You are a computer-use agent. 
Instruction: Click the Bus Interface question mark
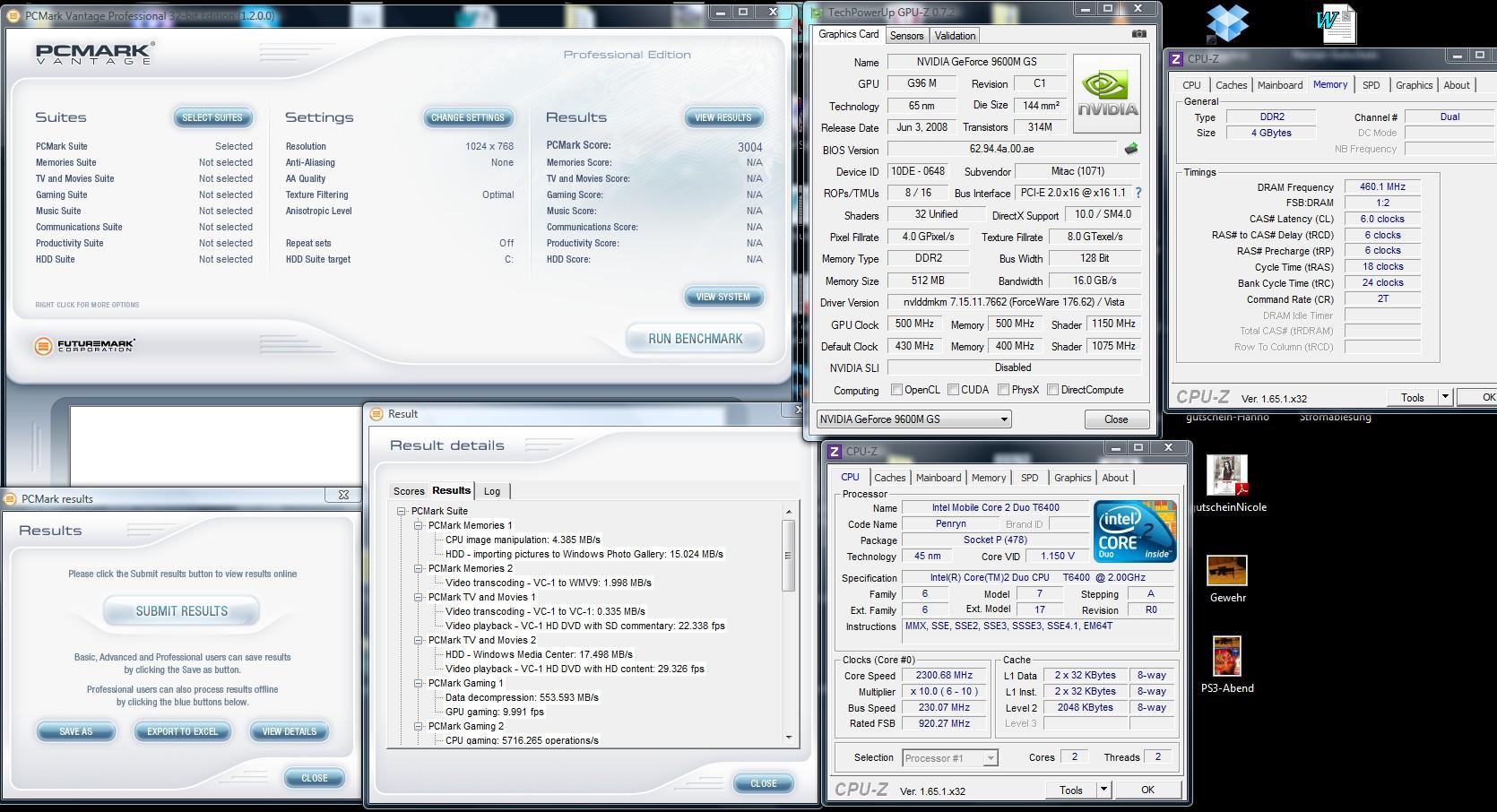[x=1138, y=193]
